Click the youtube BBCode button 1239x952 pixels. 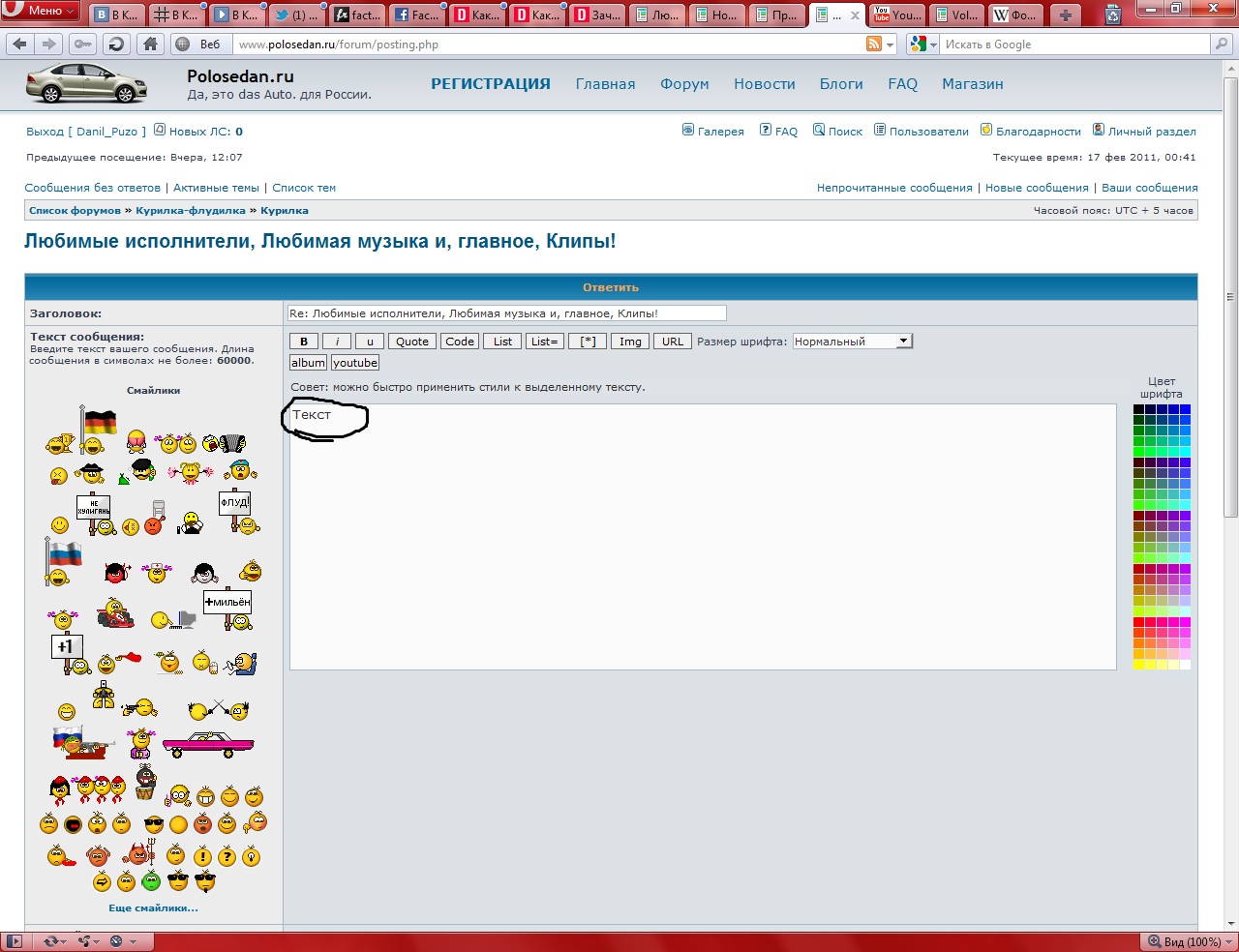point(354,363)
